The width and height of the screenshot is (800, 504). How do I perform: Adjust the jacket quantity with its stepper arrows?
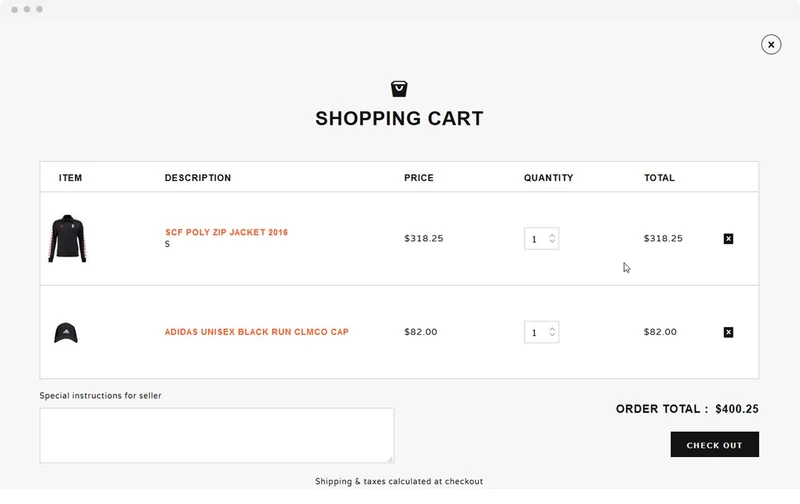coord(552,238)
